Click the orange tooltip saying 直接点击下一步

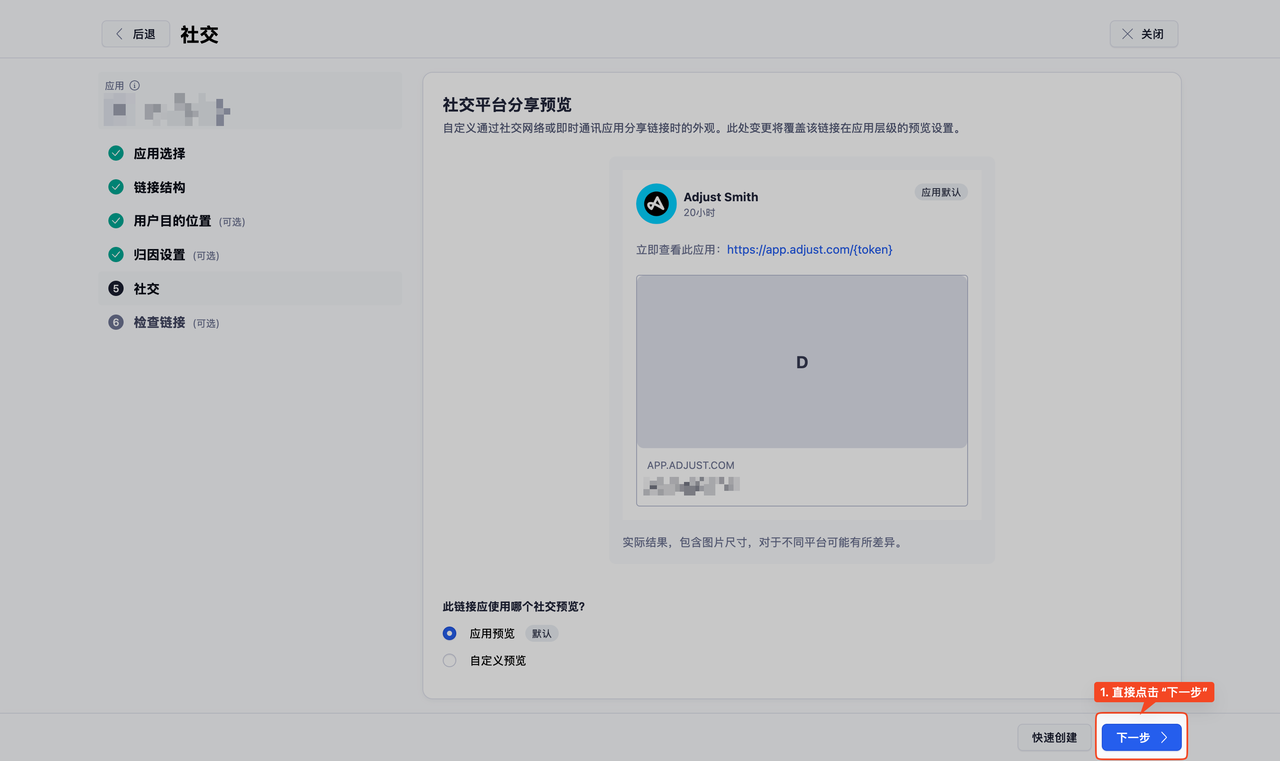click(1155, 691)
